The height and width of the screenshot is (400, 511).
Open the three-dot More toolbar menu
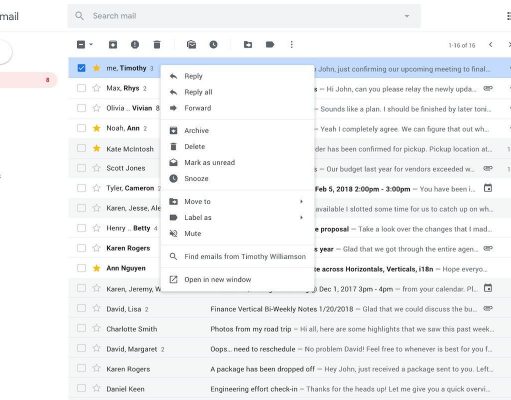tap(292, 44)
